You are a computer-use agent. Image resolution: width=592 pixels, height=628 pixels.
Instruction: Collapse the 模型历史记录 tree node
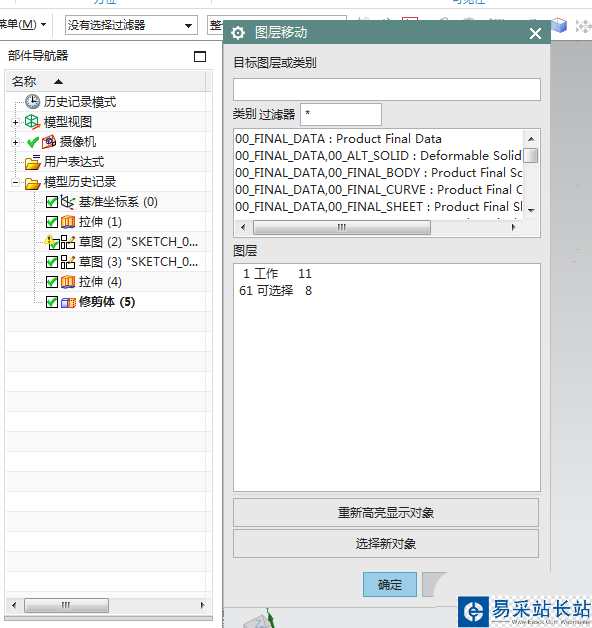click(x=15, y=182)
